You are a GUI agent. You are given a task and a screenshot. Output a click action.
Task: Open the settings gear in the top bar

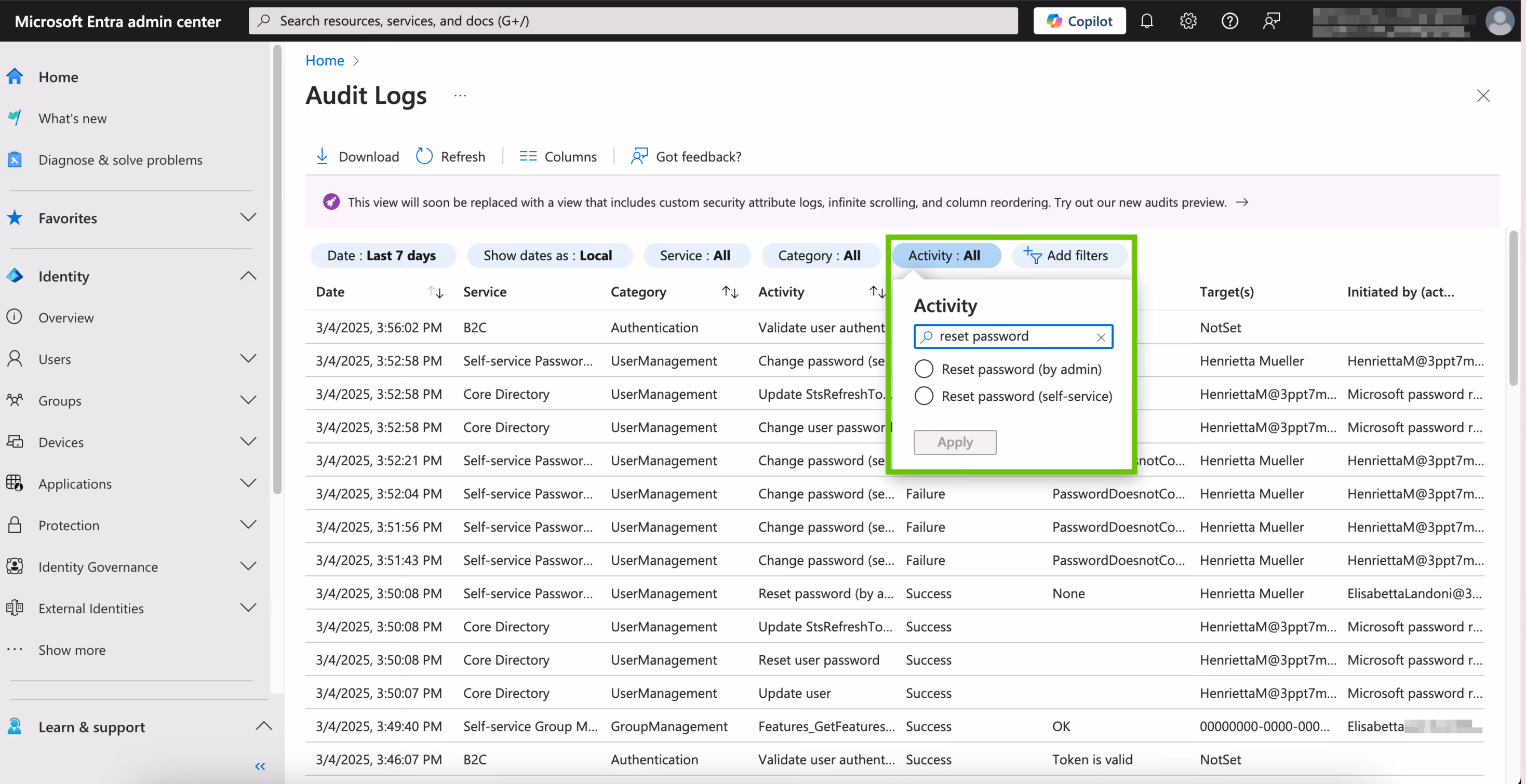tap(1188, 20)
